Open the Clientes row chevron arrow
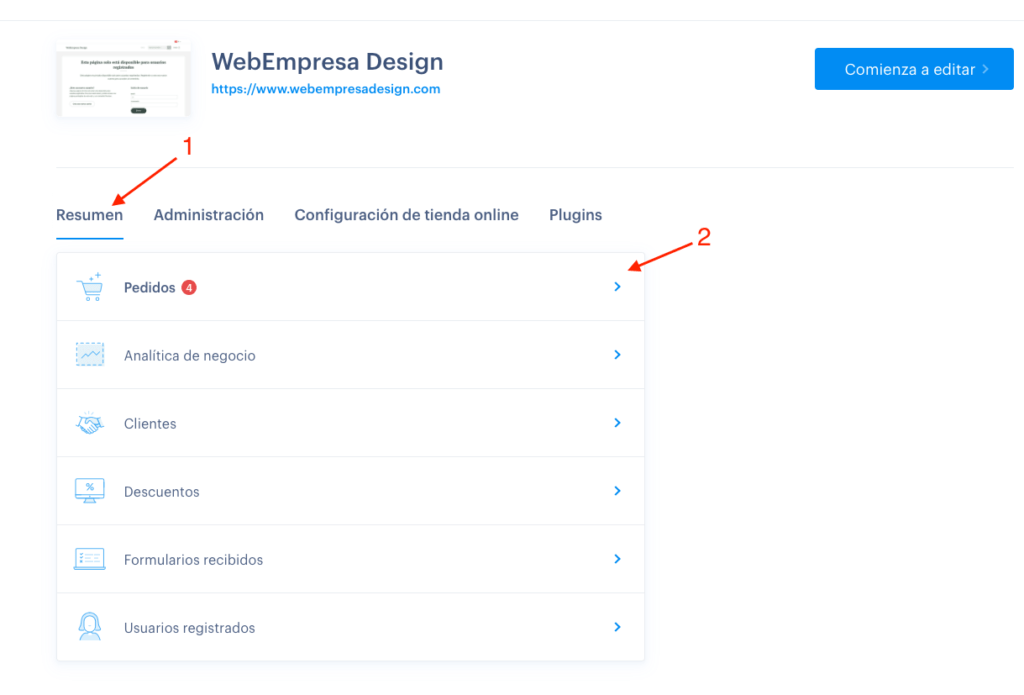Image resolution: width=1024 pixels, height=695 pixels. coord(617,423)
